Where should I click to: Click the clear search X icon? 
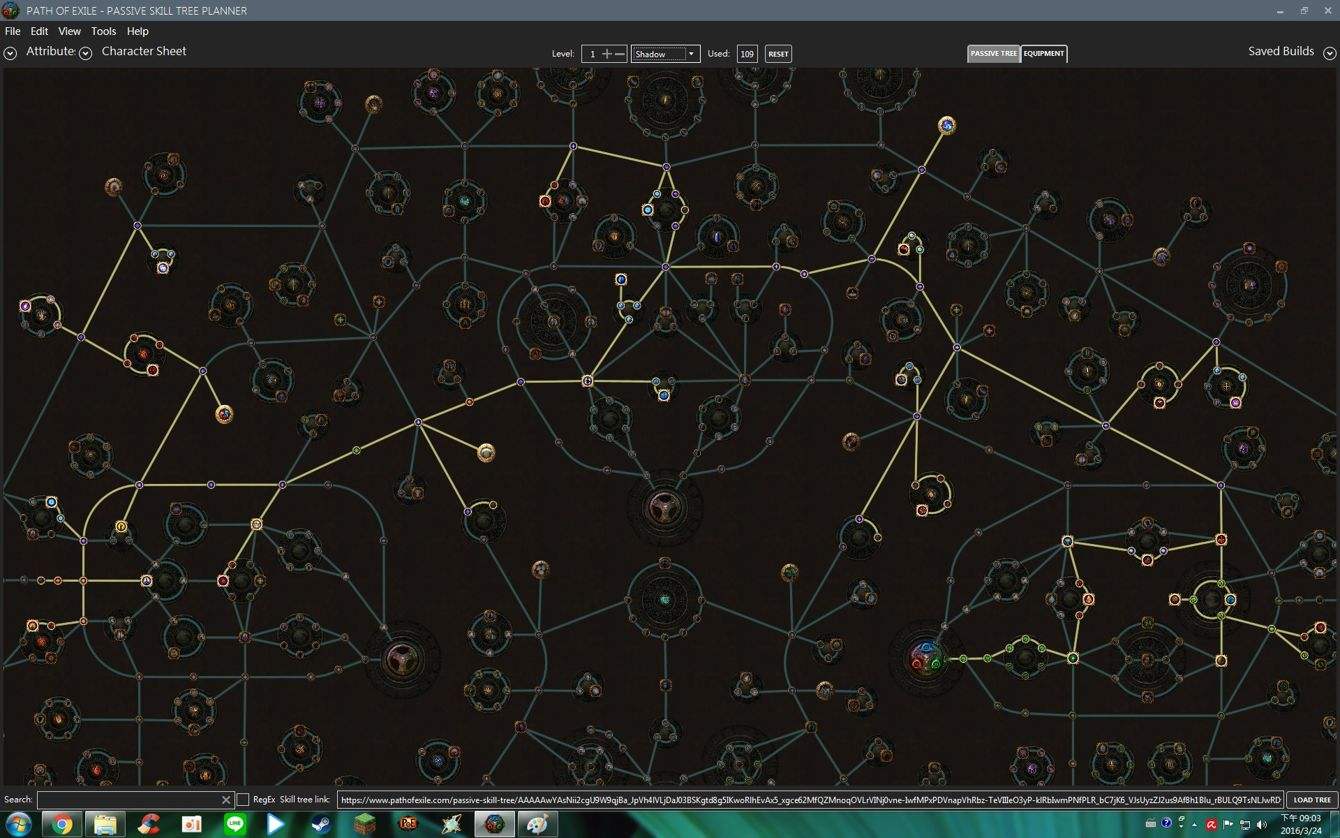pyautogui.click(x=226, y=800)
